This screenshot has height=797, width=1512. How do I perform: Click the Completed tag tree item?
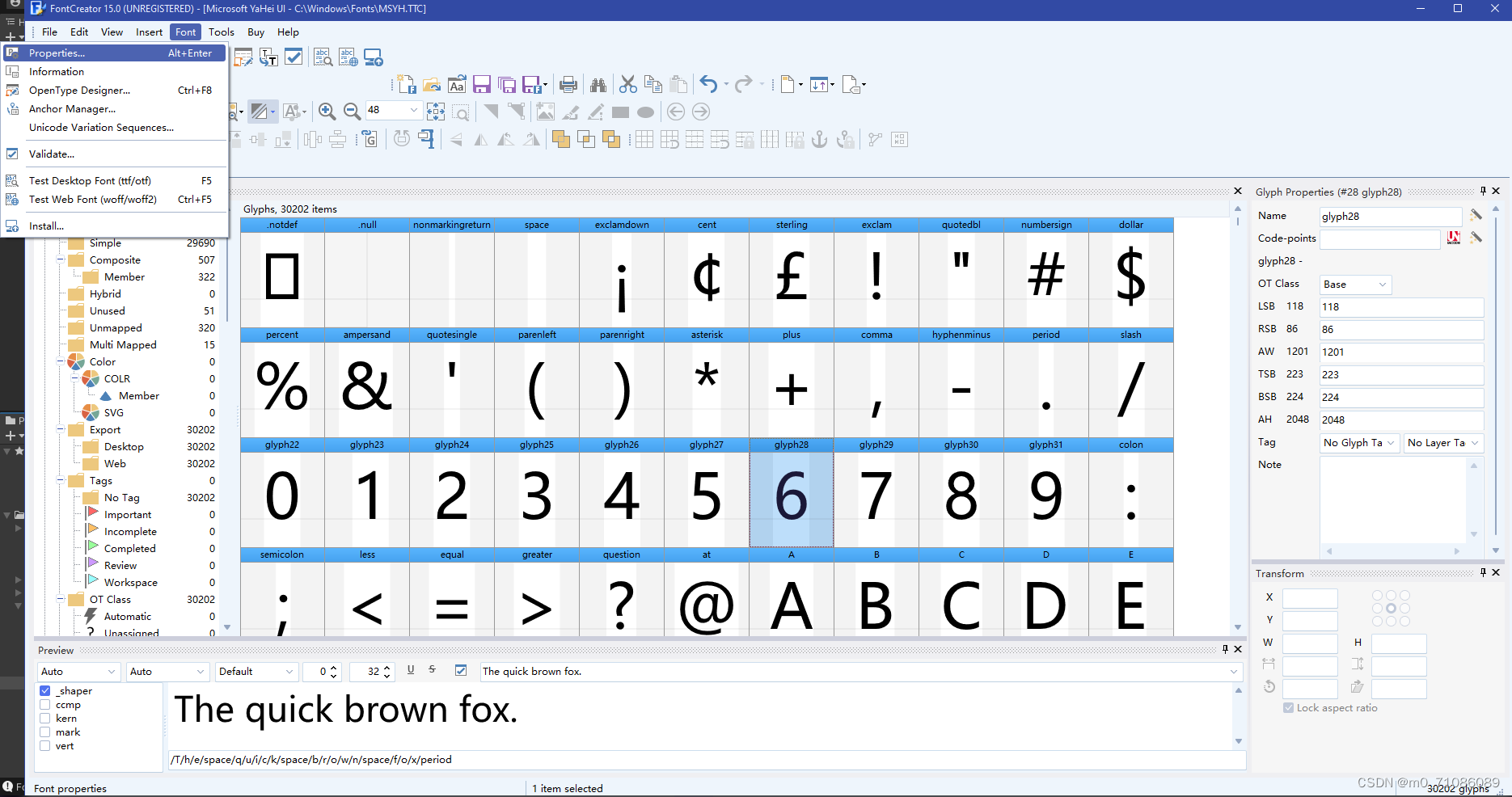click(129, 549)
